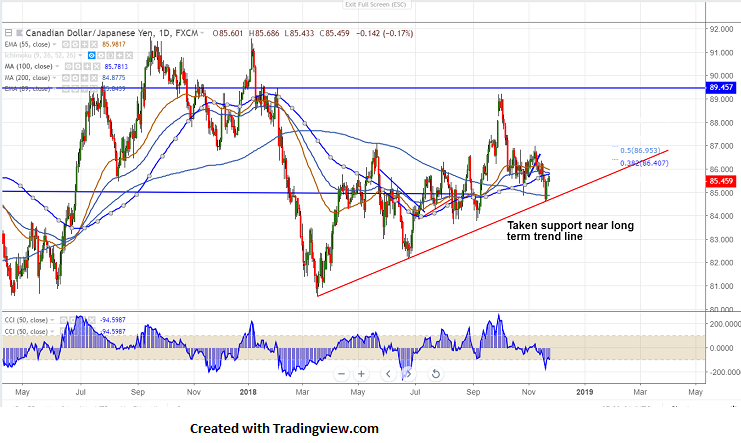Click the 200.0000 CCI scale label
This screenshot has width=741, height=443.
tap(725, 324)
